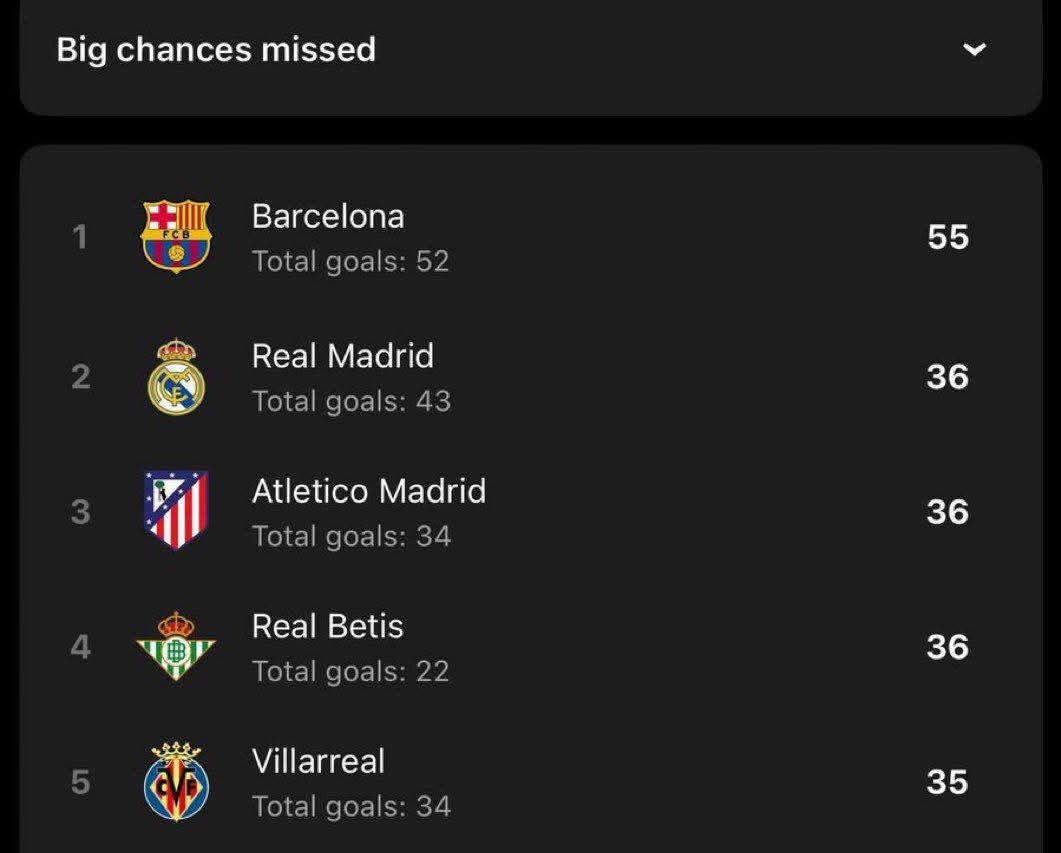Click the Barcelona club crest
The width and height of the screenshot is (1061, 853).
[176, 236]
